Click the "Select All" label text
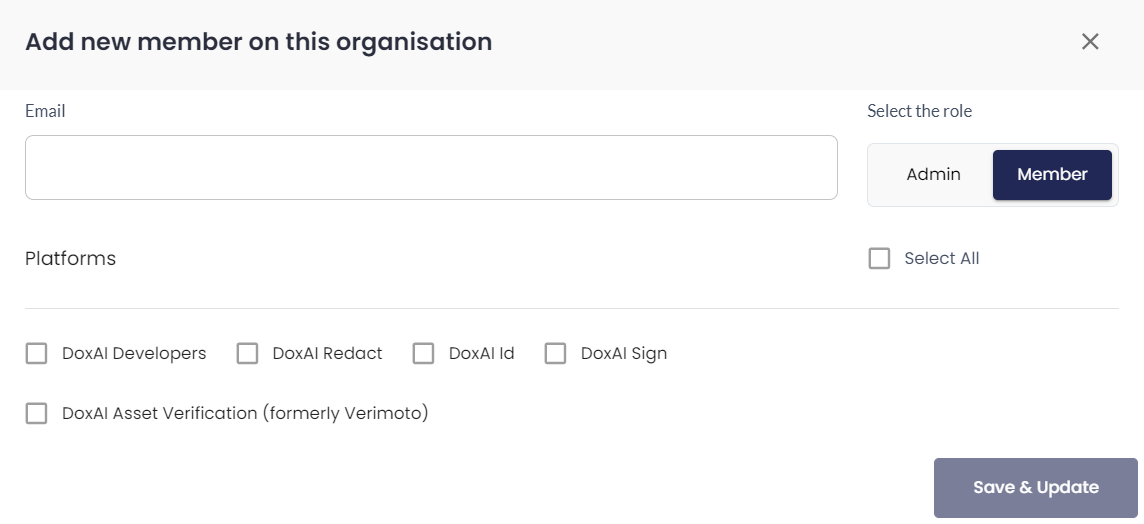 click(x=941, y=259)
